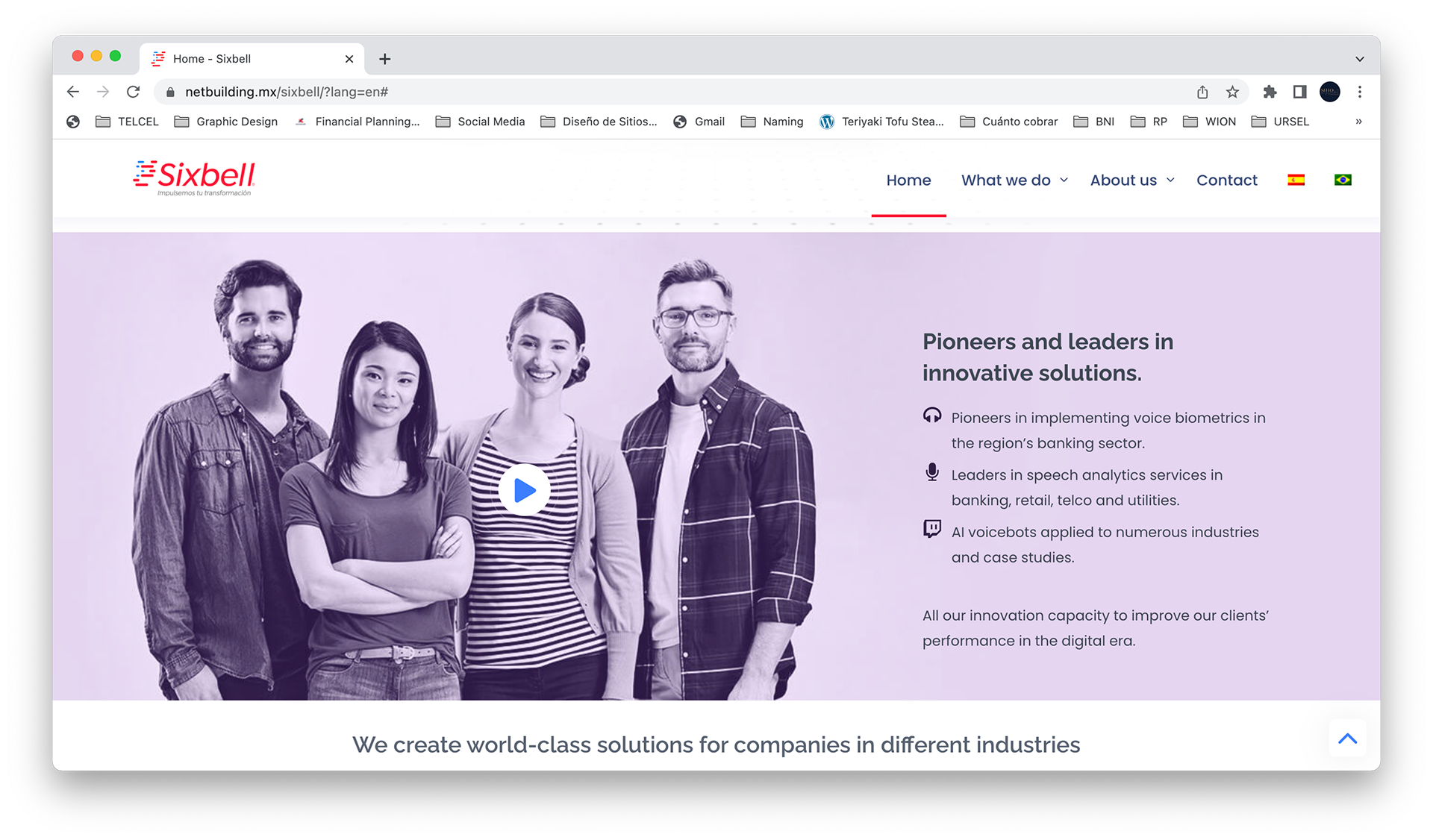The image size is (1433, 840).
Task: View site security lock info
Action: [170, 92]
